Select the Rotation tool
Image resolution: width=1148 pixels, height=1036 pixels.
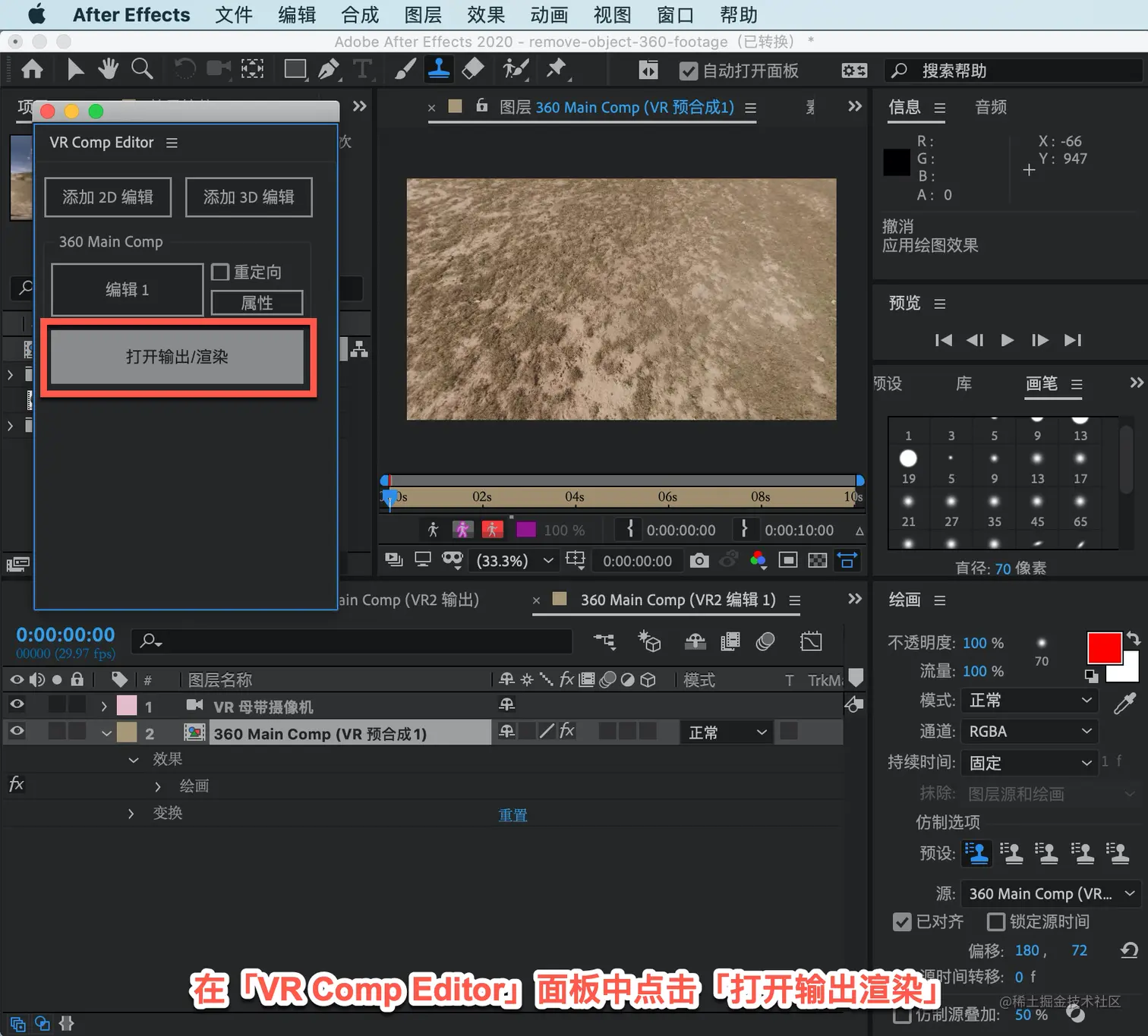184,70
